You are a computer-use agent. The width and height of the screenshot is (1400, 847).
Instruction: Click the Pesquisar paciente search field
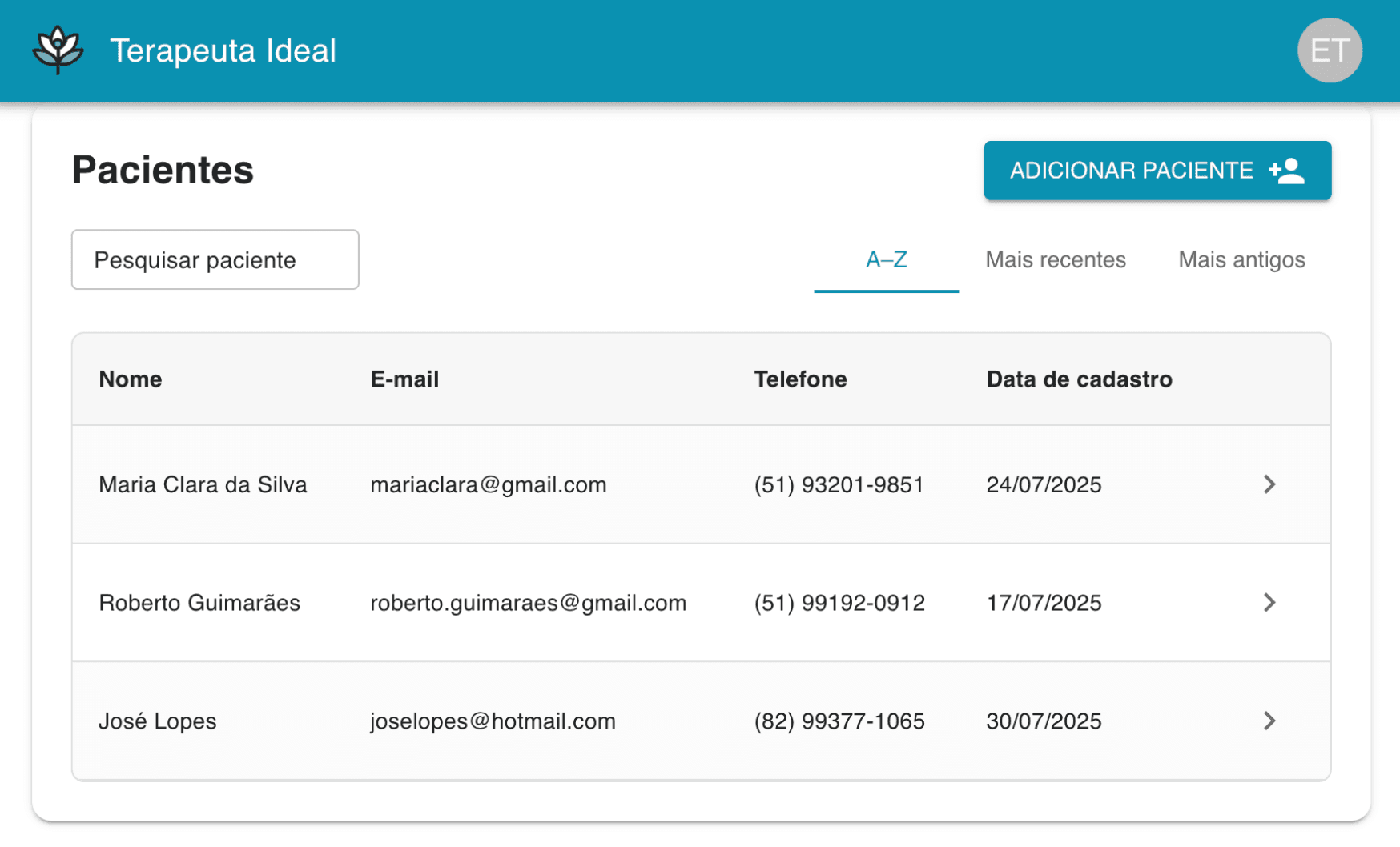(215, 259)
